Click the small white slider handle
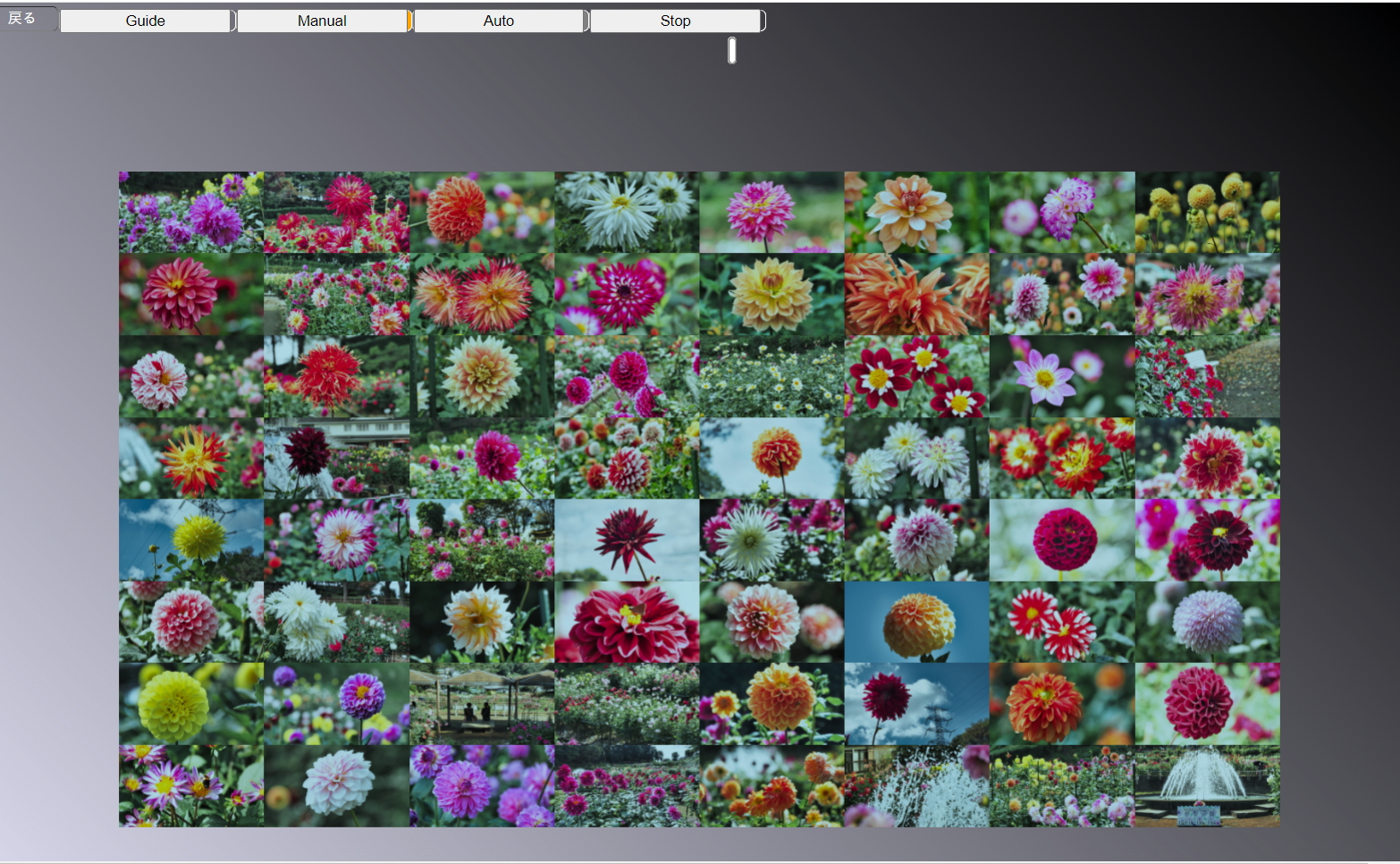This screenshot has height=864, width=1400. pos(731,51)
